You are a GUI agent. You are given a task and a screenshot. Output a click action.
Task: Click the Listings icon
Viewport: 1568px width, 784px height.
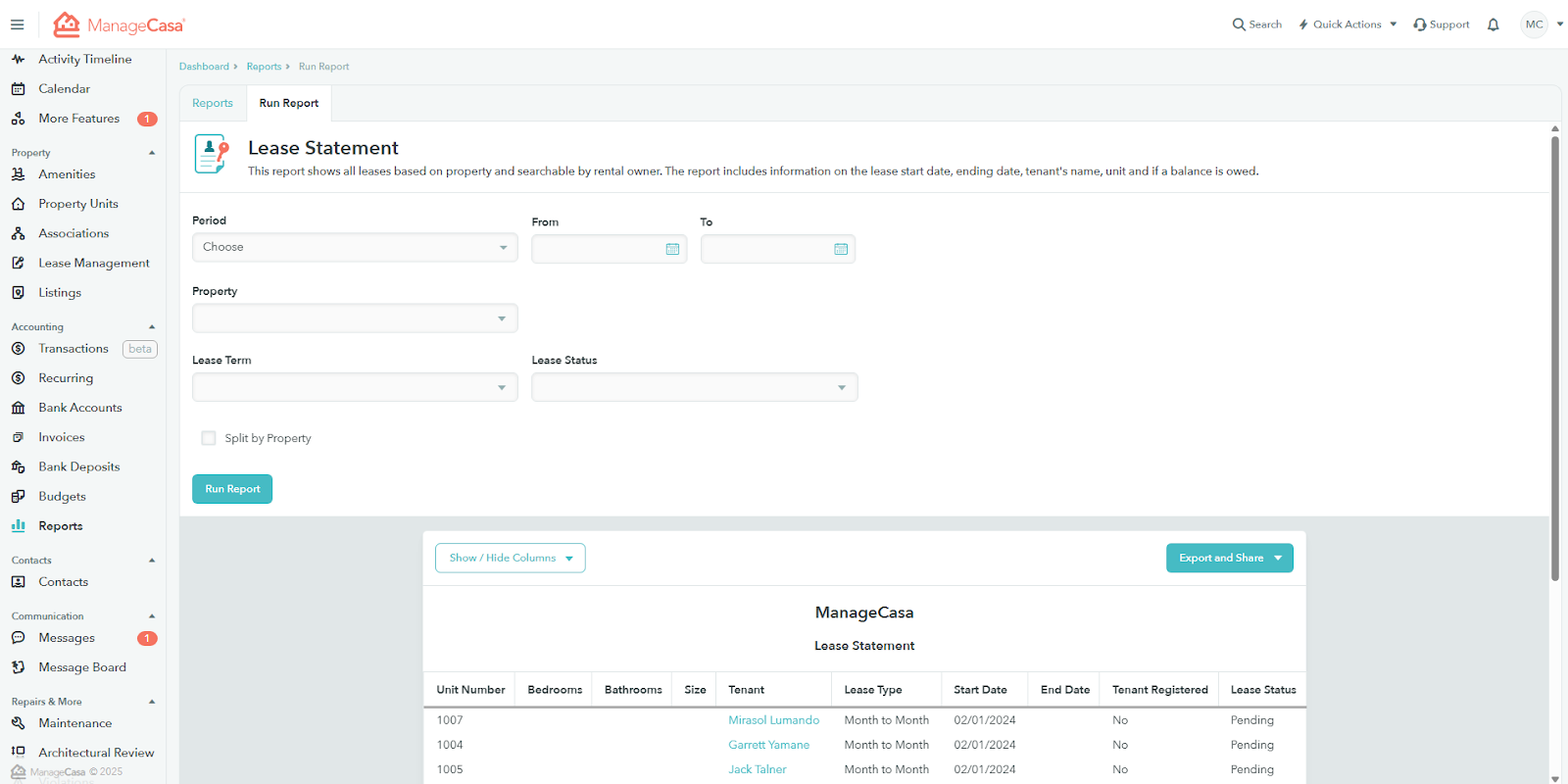(18, 292)
